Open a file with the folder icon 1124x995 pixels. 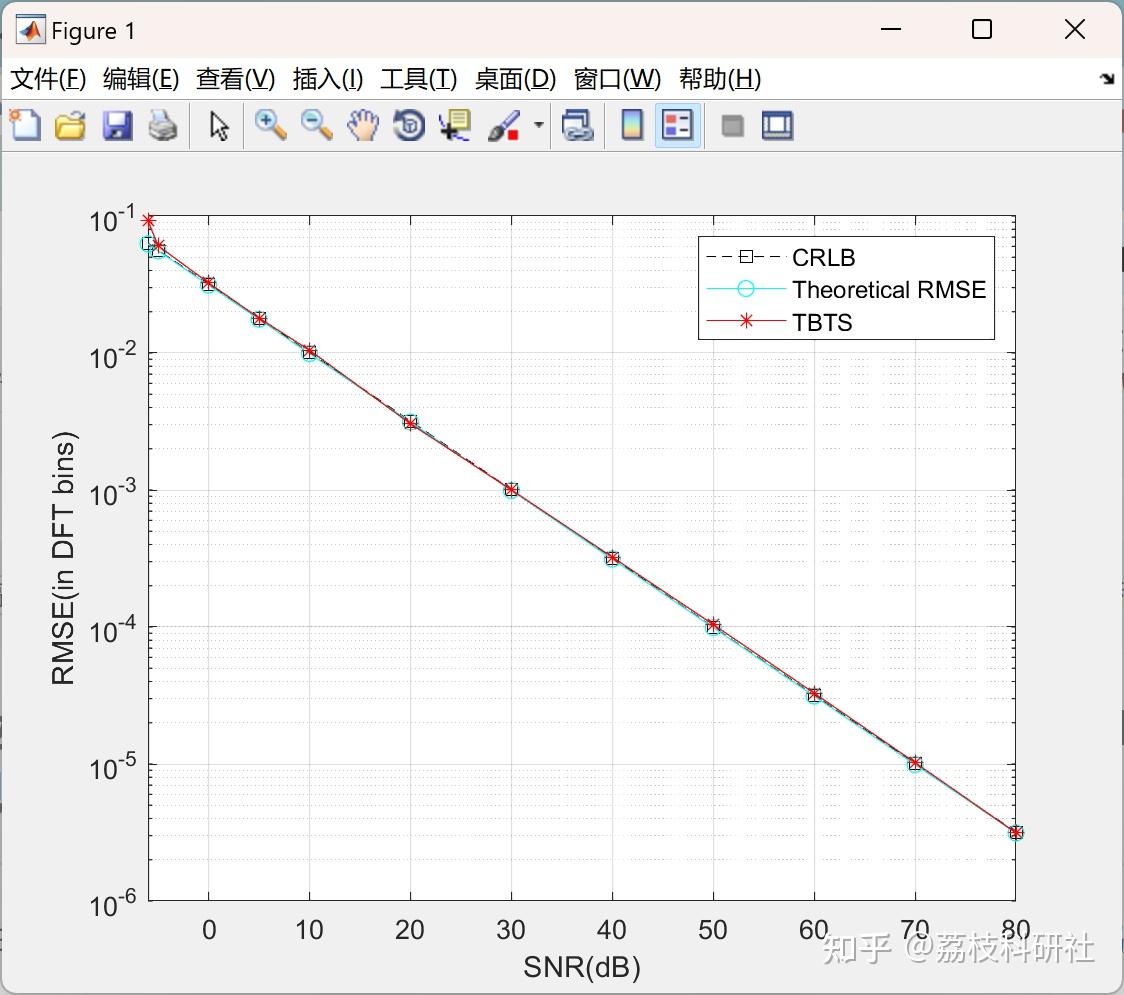[70, 125]
